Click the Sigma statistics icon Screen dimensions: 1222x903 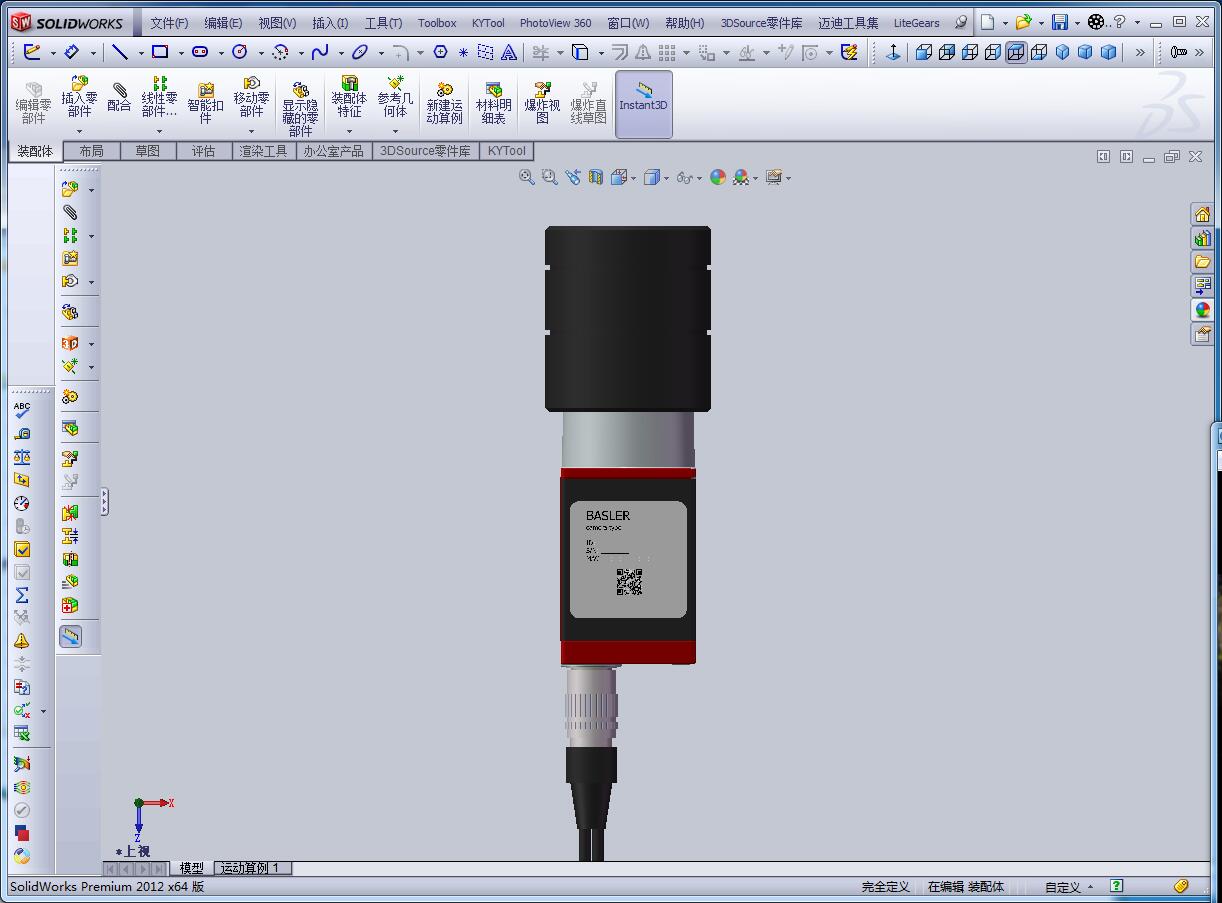tap(22, 595)
